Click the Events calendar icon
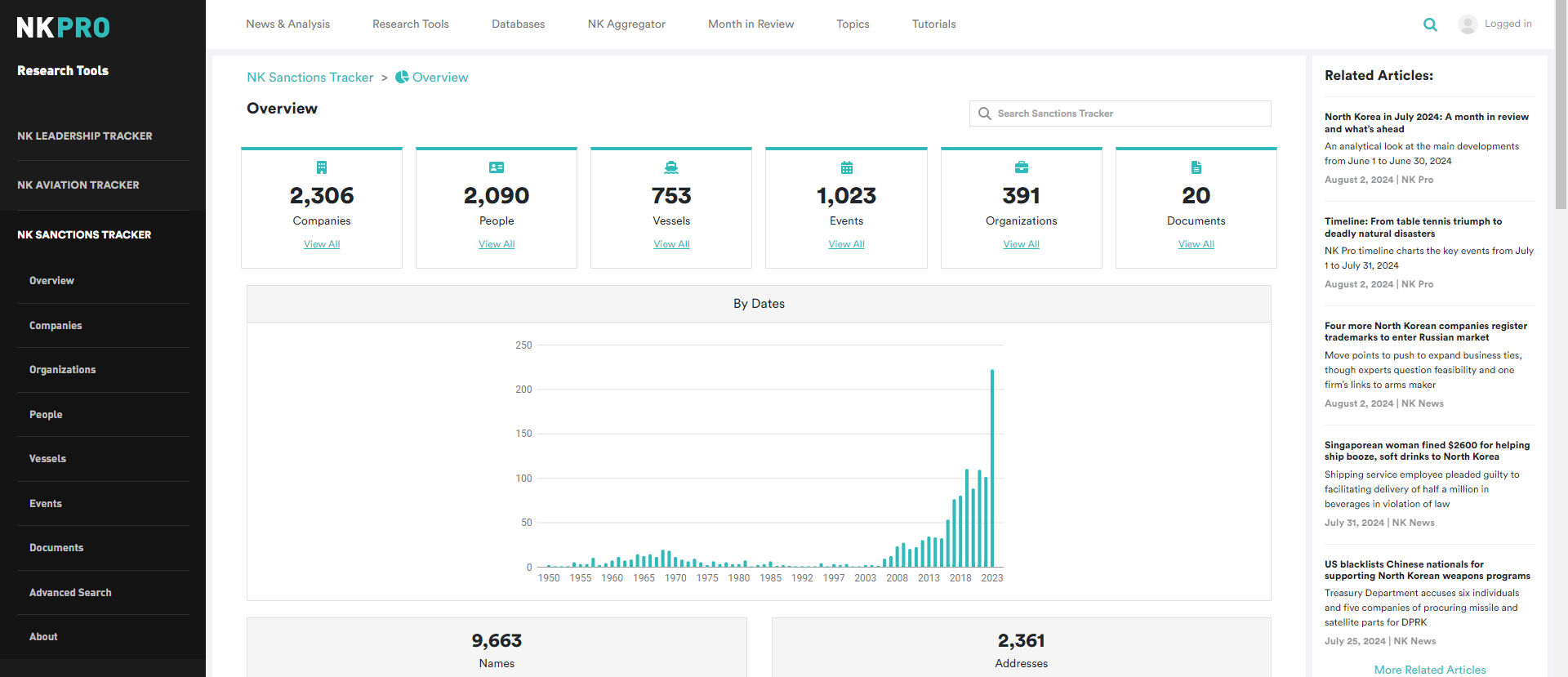 (x=847, y=167)
